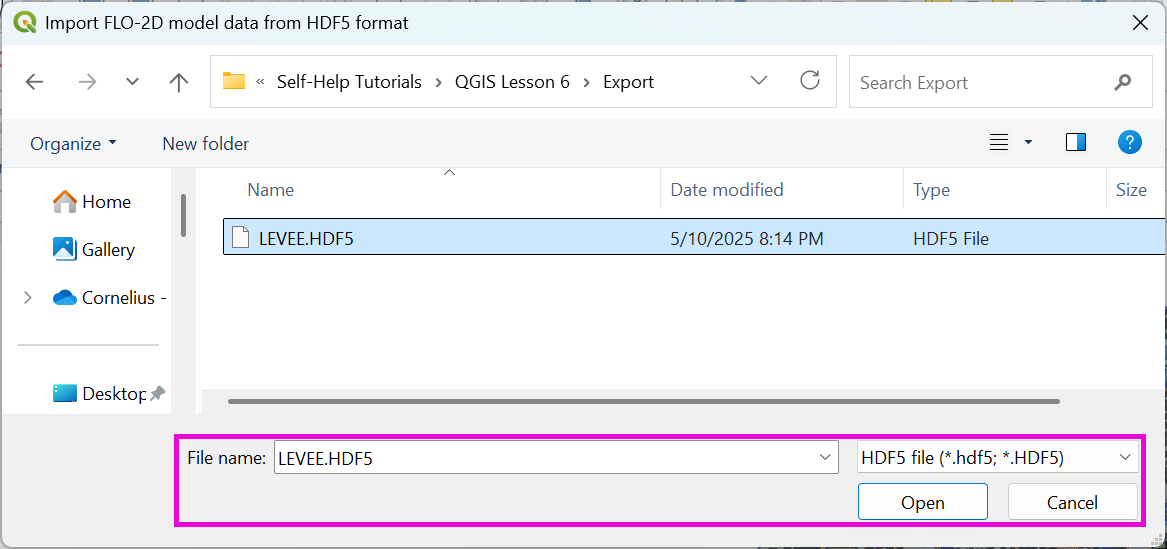
Task: Click the Back navigation arrow
Action: click(35, 82)
